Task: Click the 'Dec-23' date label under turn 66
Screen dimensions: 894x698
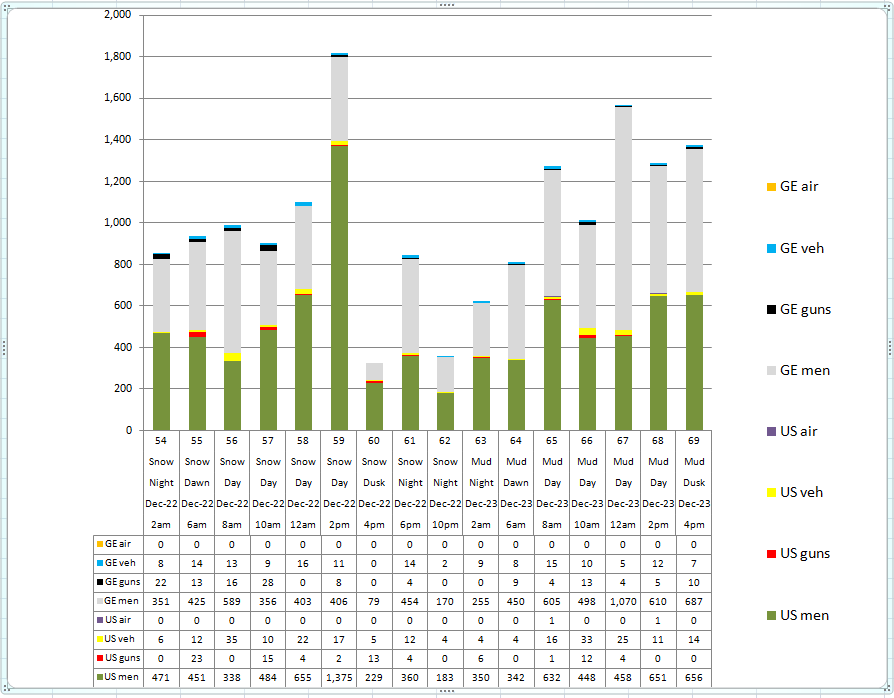Action: (587, 504)
